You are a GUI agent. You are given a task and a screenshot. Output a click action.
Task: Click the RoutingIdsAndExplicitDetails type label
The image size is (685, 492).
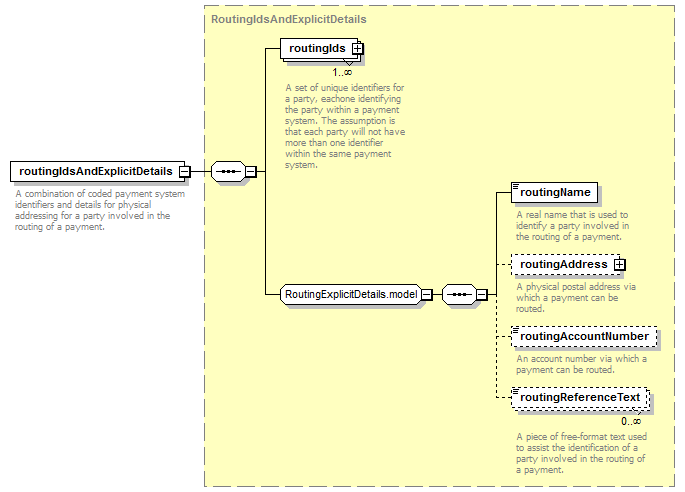coord(289,20)
